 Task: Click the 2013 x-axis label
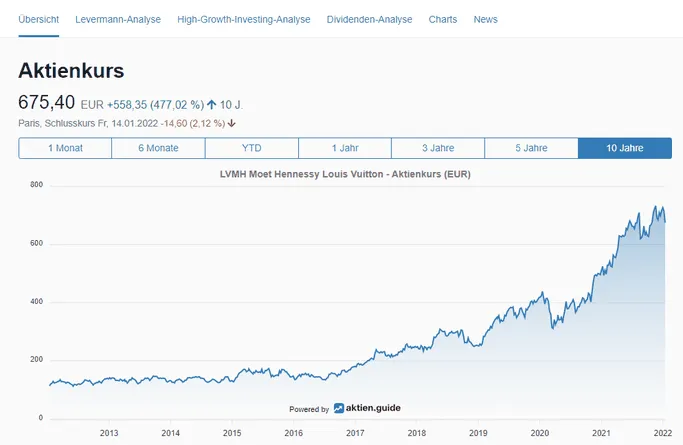tap(109, 433)
